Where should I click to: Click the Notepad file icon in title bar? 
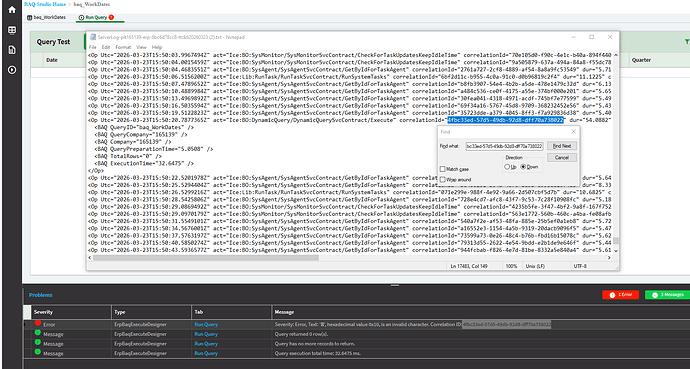point(93,37)
